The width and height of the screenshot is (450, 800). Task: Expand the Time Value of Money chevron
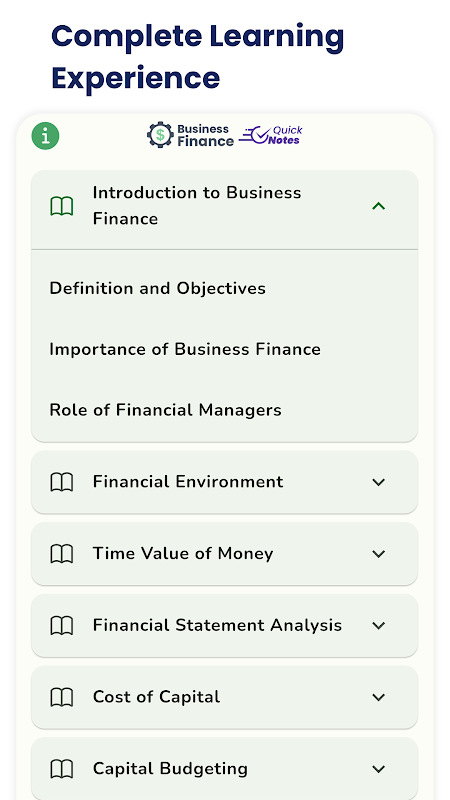[379, 554]
